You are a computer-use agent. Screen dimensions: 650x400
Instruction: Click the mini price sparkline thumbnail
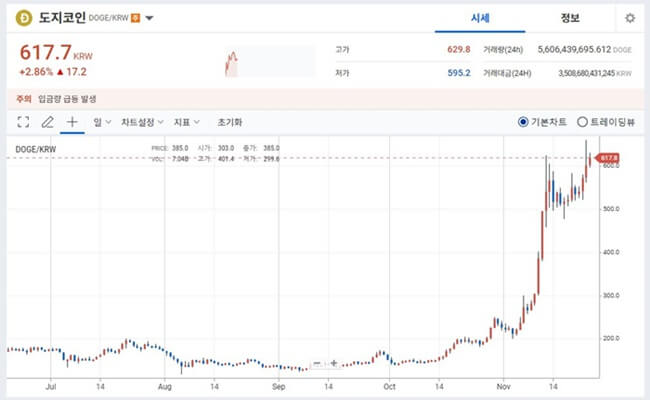click(270, 61)
